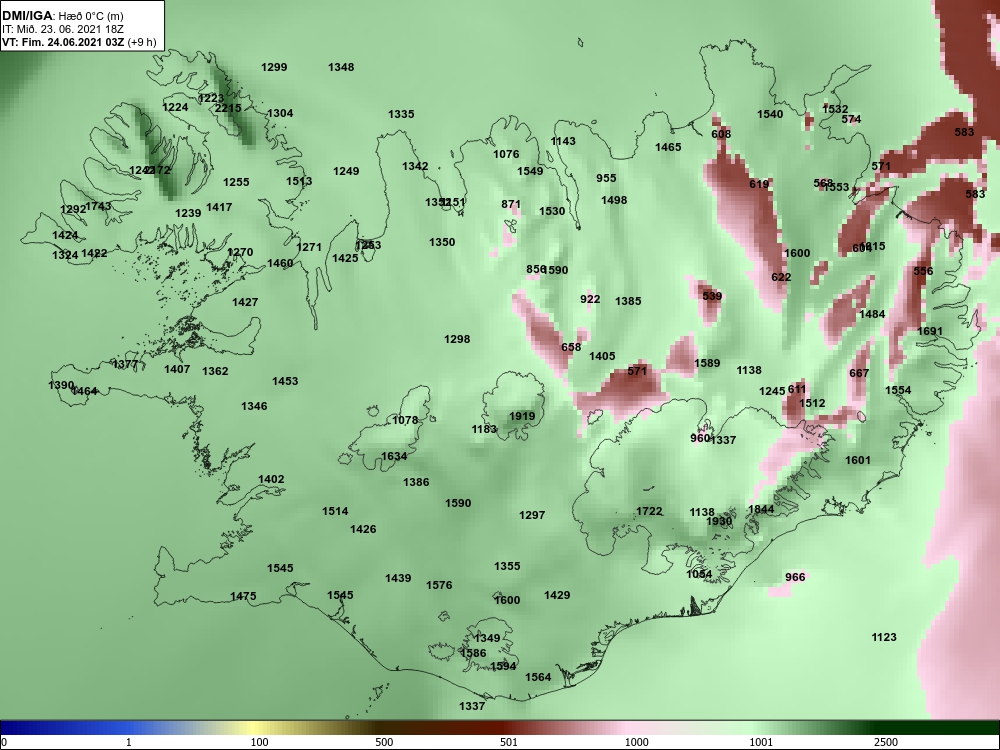
Task: Click the map value 966 offshore
Action: [795, 577]
